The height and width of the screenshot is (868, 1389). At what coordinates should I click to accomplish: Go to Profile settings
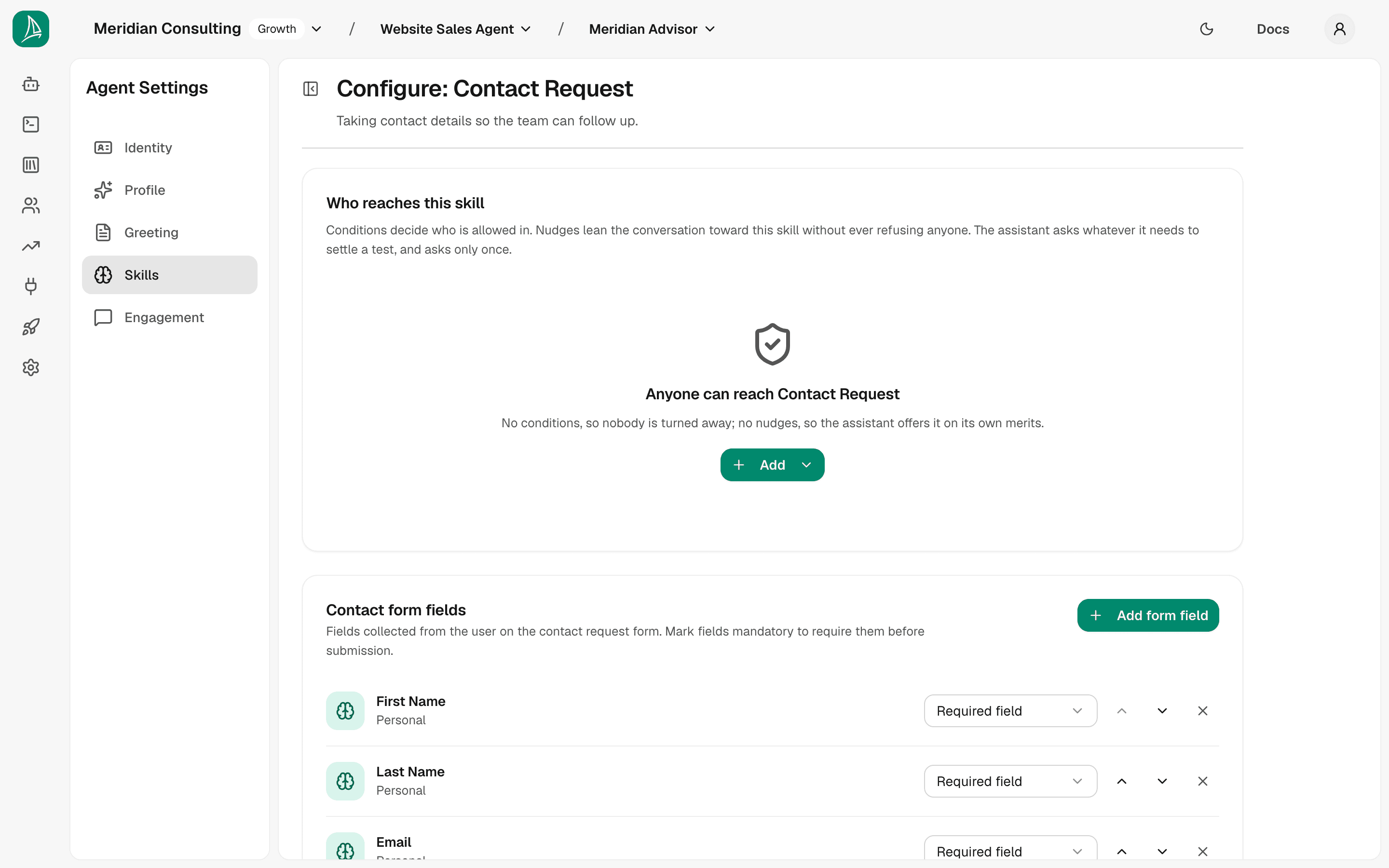pos(170,190)
